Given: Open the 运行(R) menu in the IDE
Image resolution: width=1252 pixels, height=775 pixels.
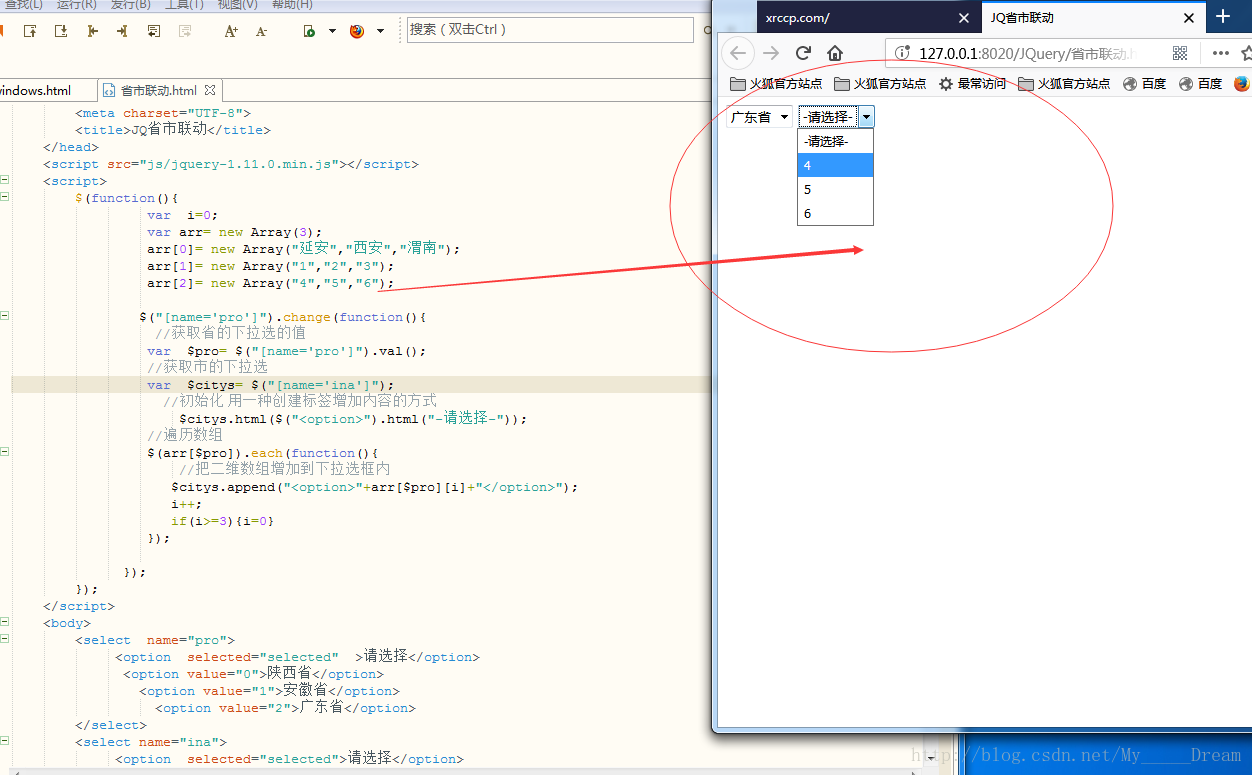Looking at the screenshot, I should click(77, 5).
